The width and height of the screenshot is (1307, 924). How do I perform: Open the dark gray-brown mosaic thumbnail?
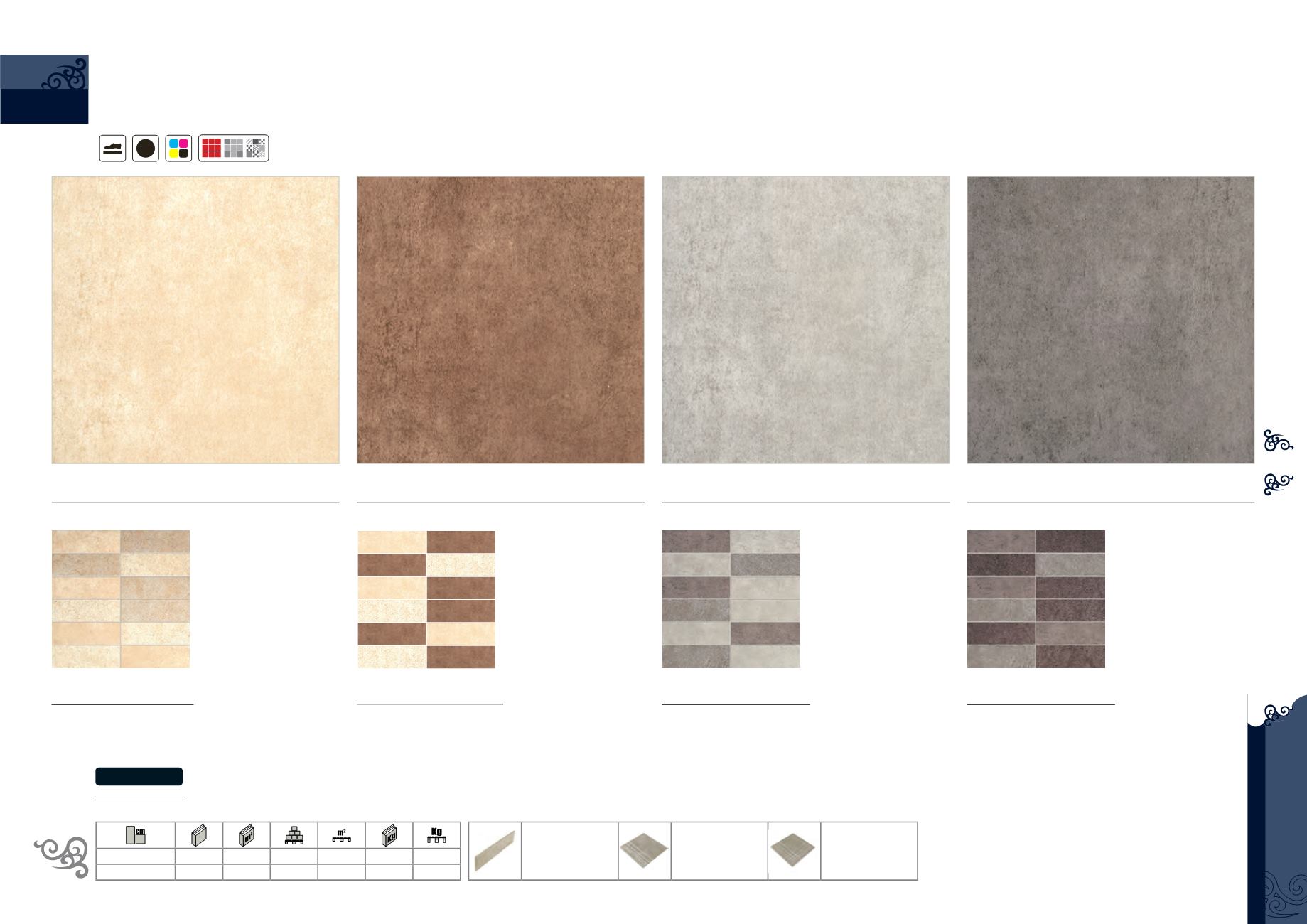1036,599
